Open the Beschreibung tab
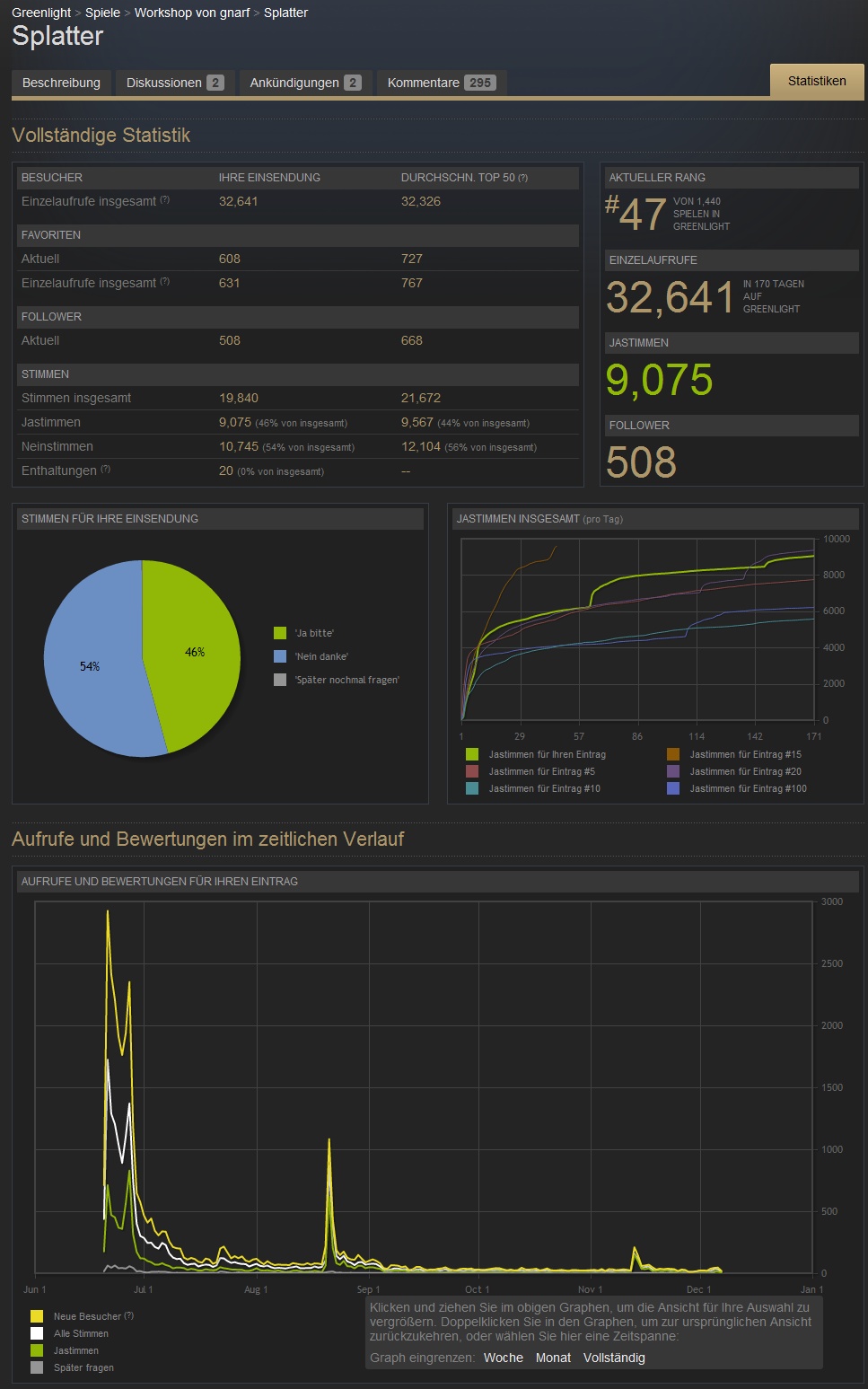The image size is (868, 1389). click(61, 83)
